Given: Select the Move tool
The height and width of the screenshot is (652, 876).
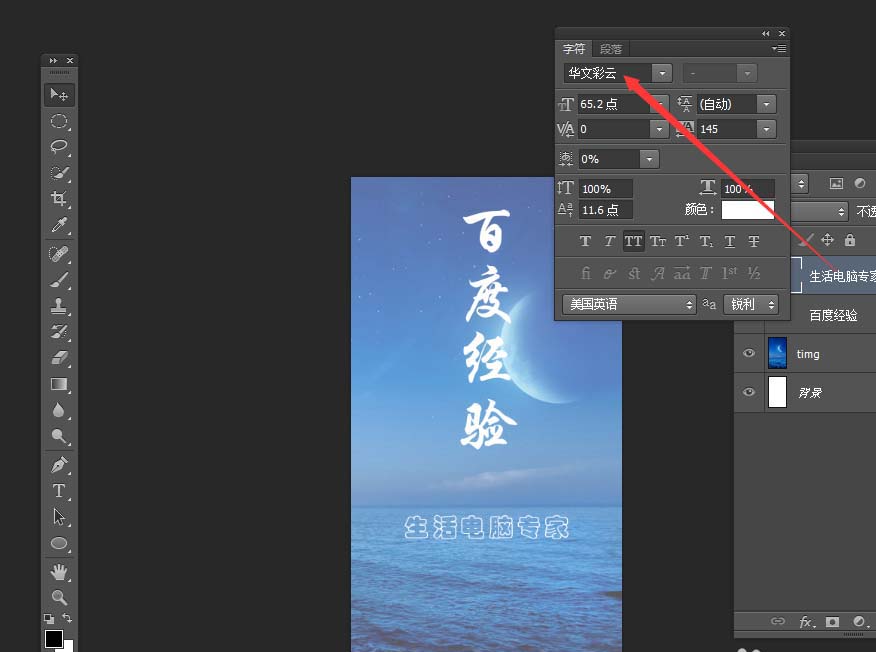Looking at the screenshot, I should (59, 94).
